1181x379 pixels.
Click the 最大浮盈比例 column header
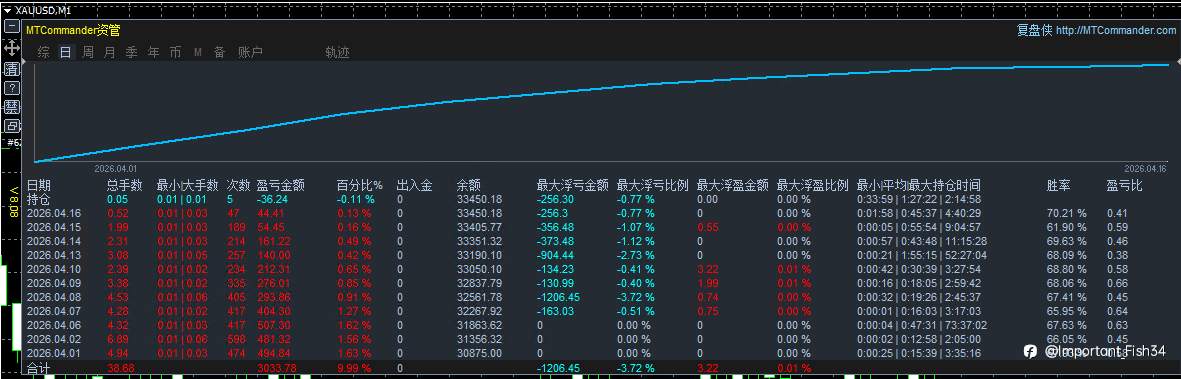tap(813, 185)
